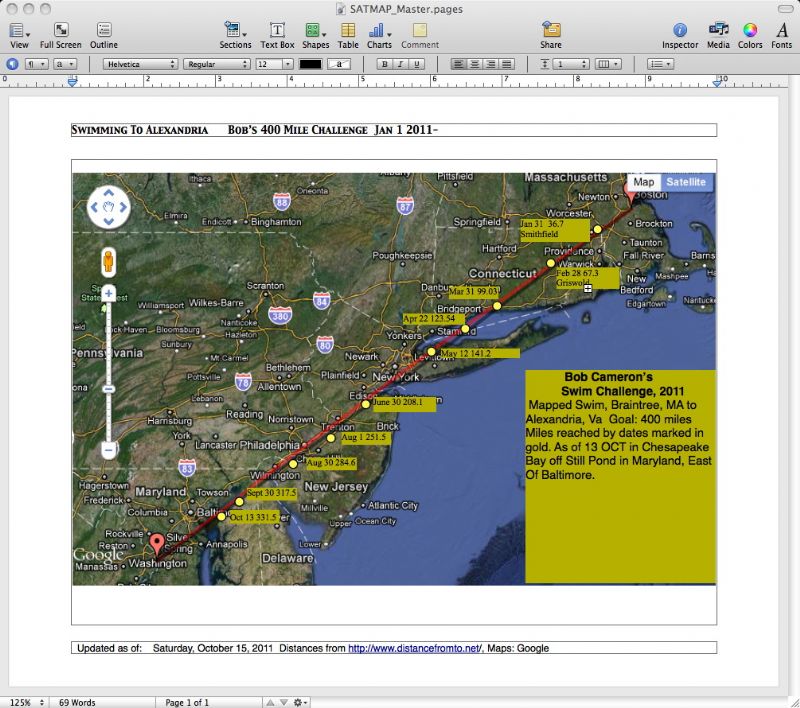
Task: Toggle the styles drawer button
Action: (12, 64)
